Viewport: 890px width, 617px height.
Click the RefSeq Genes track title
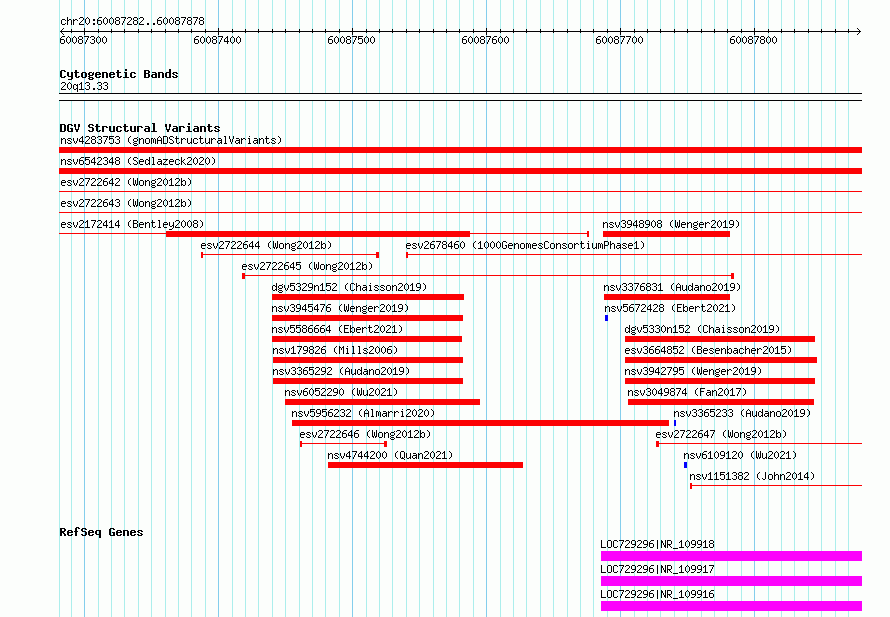101,532
